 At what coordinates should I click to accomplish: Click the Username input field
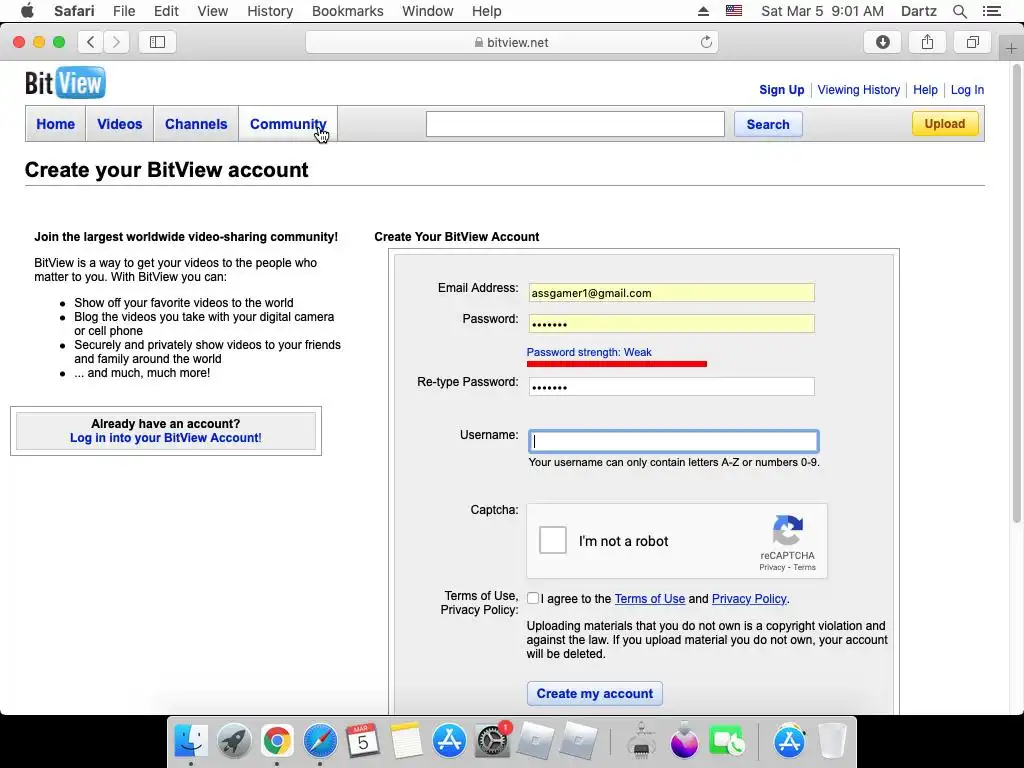(673, 441)
